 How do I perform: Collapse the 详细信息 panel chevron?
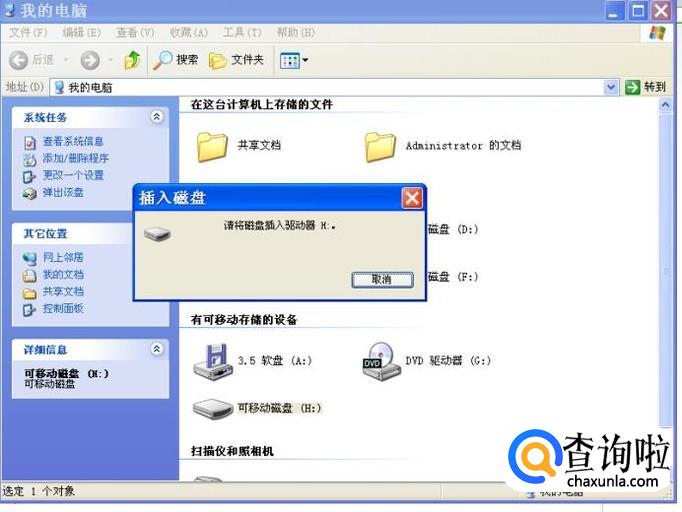point(157,349)
